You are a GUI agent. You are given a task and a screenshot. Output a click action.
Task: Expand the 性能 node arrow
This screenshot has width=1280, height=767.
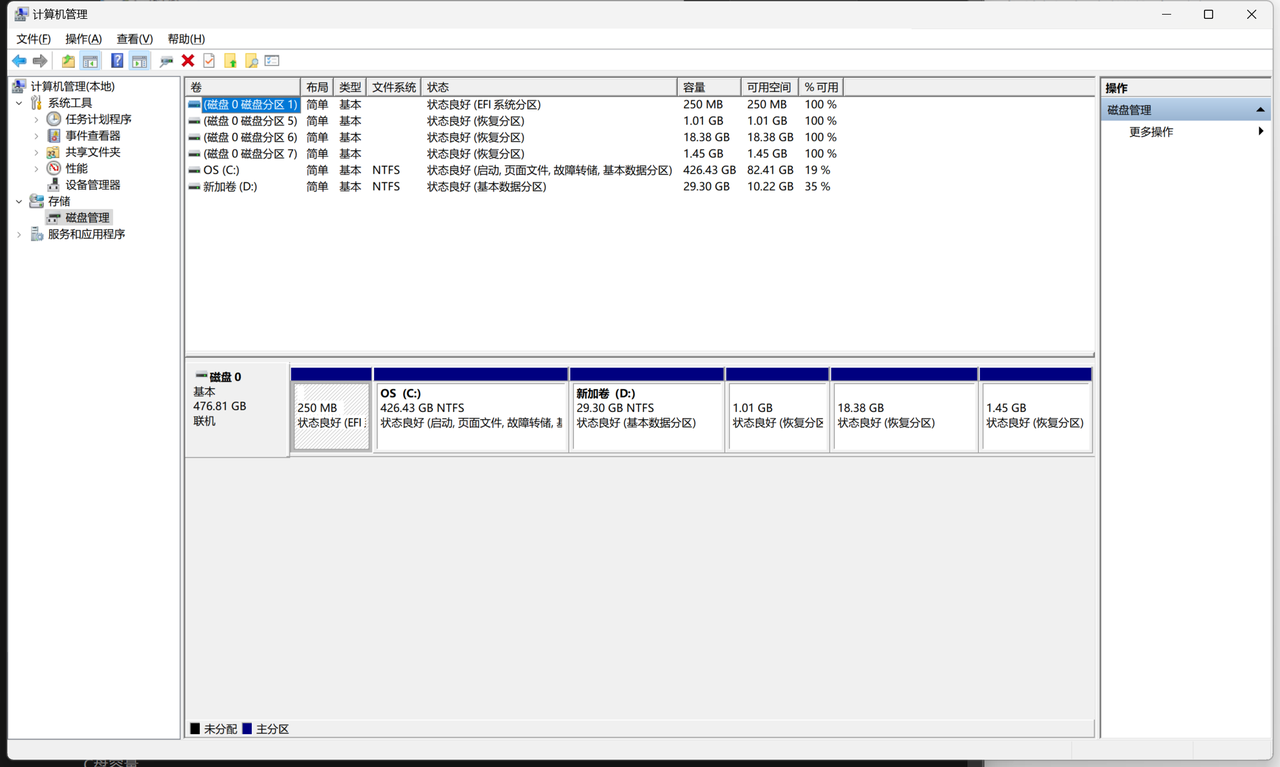coord(37,168)
